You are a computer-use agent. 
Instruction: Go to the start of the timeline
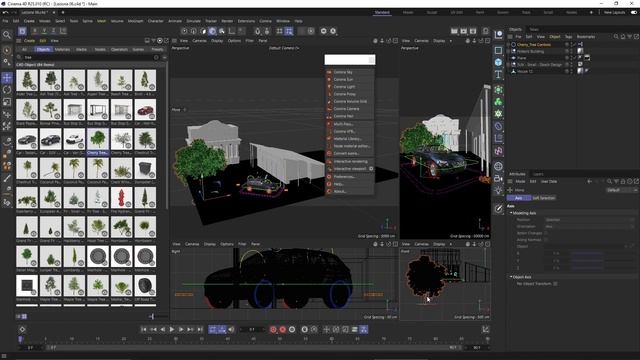[144, 329]
